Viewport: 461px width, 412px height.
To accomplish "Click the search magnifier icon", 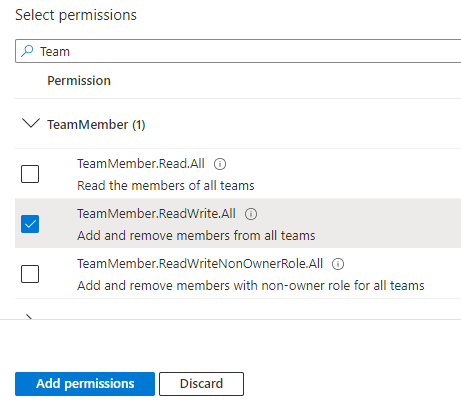I will tap(27, 51).
